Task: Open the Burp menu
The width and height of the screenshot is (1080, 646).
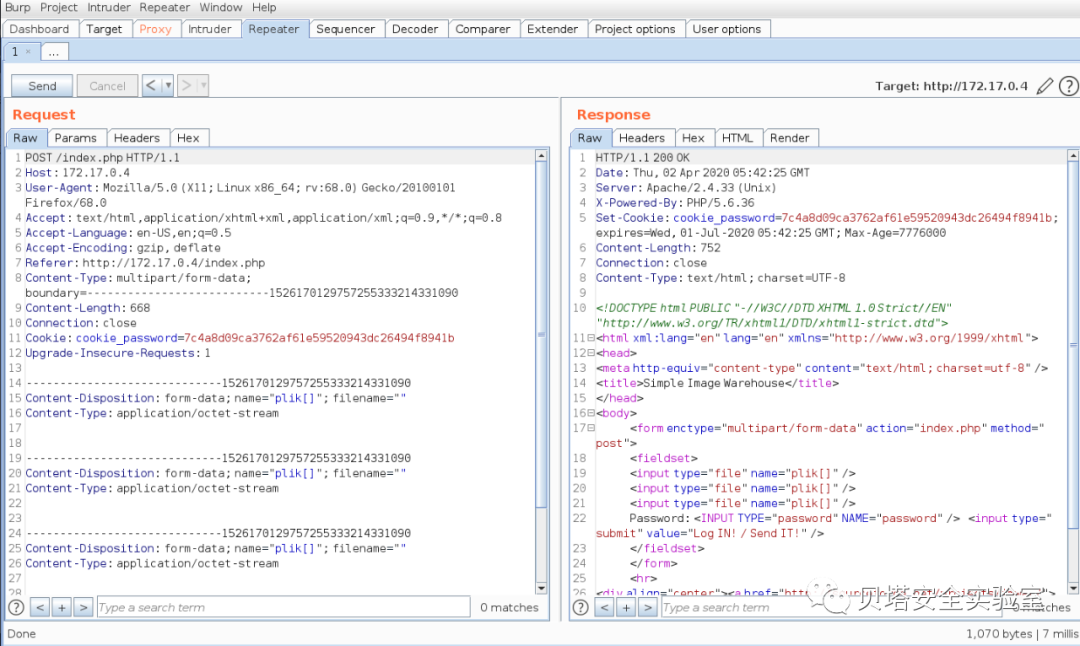Action: click(x=17, y=8)
